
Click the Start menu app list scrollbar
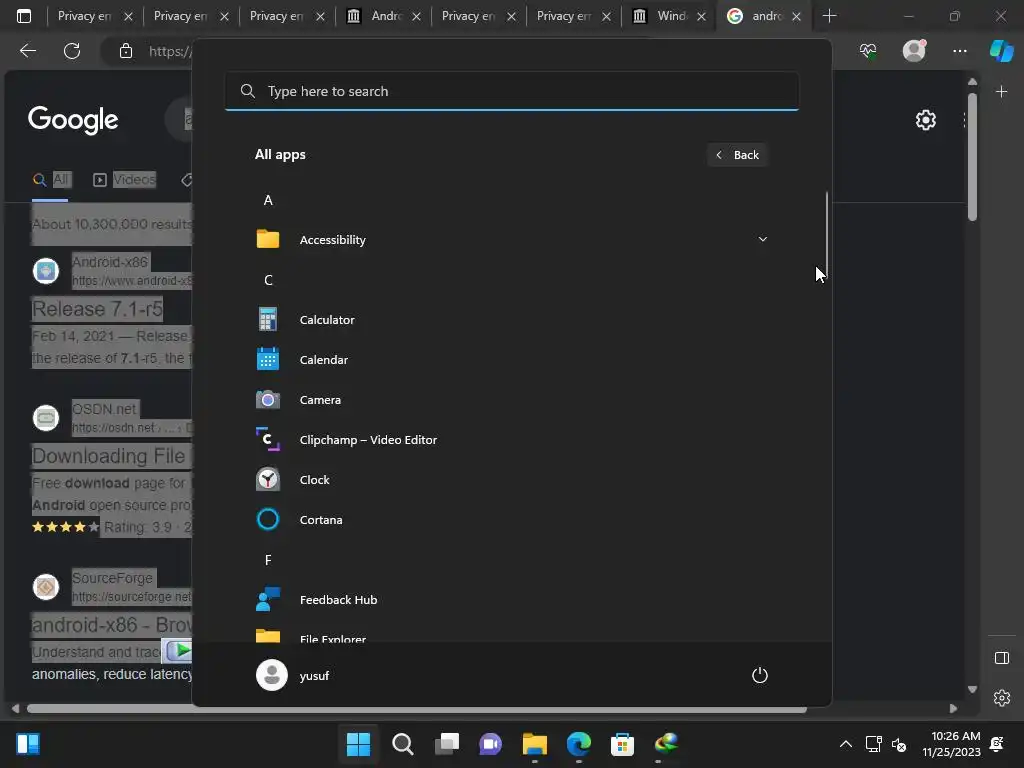pyautogui.click(x=826, y=233)
